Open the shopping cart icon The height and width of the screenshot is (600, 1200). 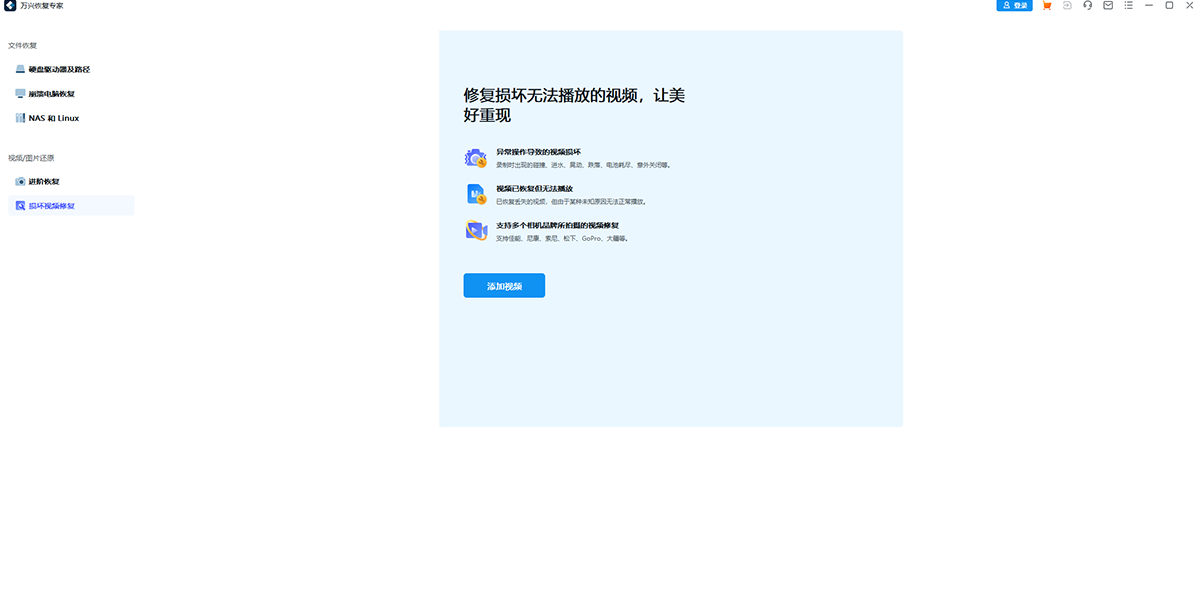1046,6
